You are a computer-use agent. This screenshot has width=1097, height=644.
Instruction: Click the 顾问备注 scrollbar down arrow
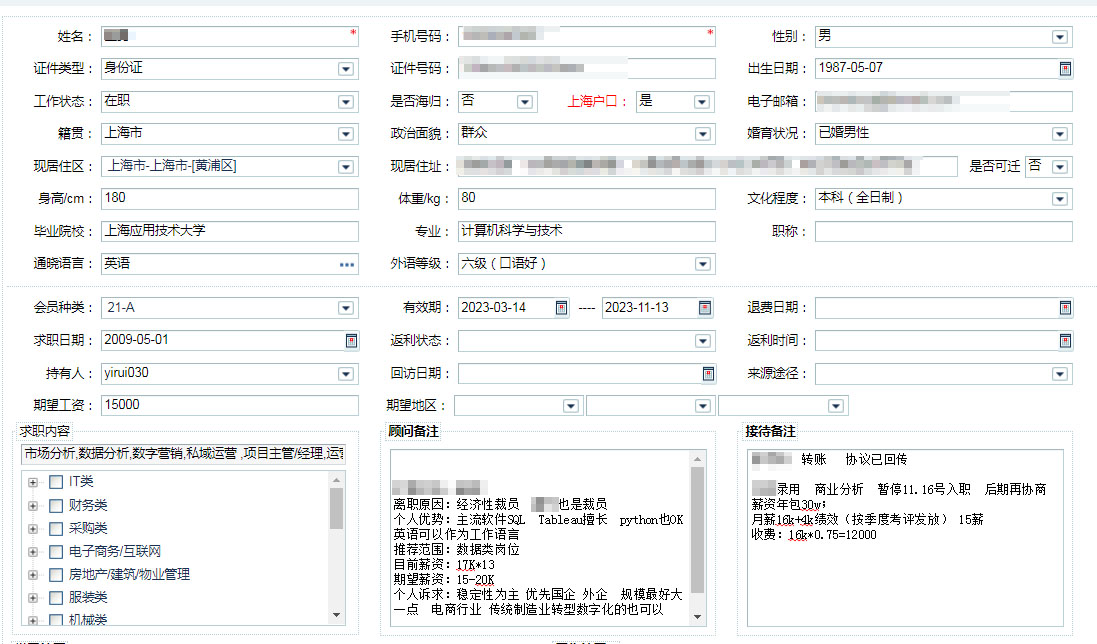pyautogui.click(x=697, y=617)
